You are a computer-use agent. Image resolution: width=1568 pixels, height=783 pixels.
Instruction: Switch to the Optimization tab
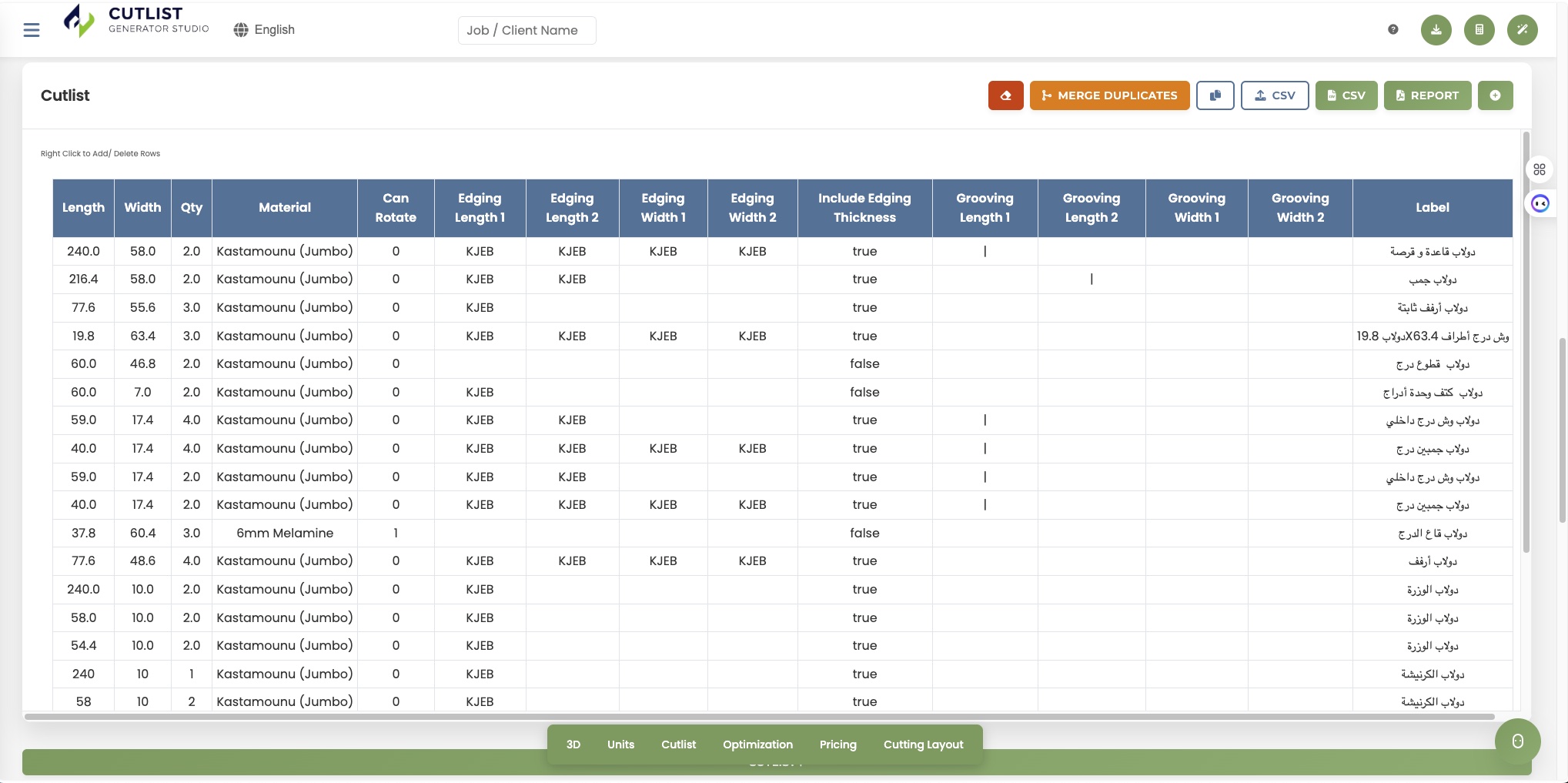tap(757, 744)
